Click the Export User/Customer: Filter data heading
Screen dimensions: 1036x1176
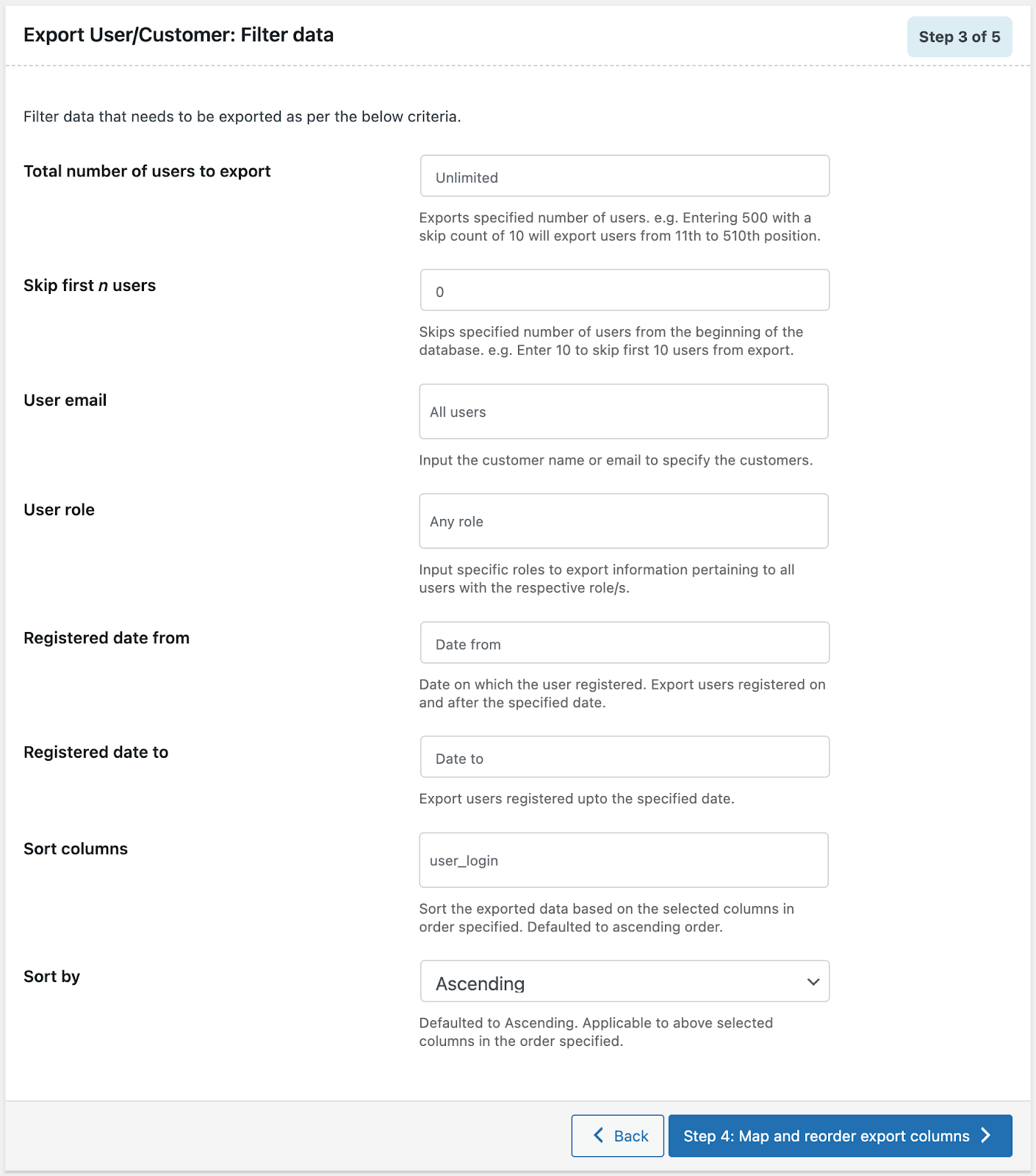pos(179,35)
